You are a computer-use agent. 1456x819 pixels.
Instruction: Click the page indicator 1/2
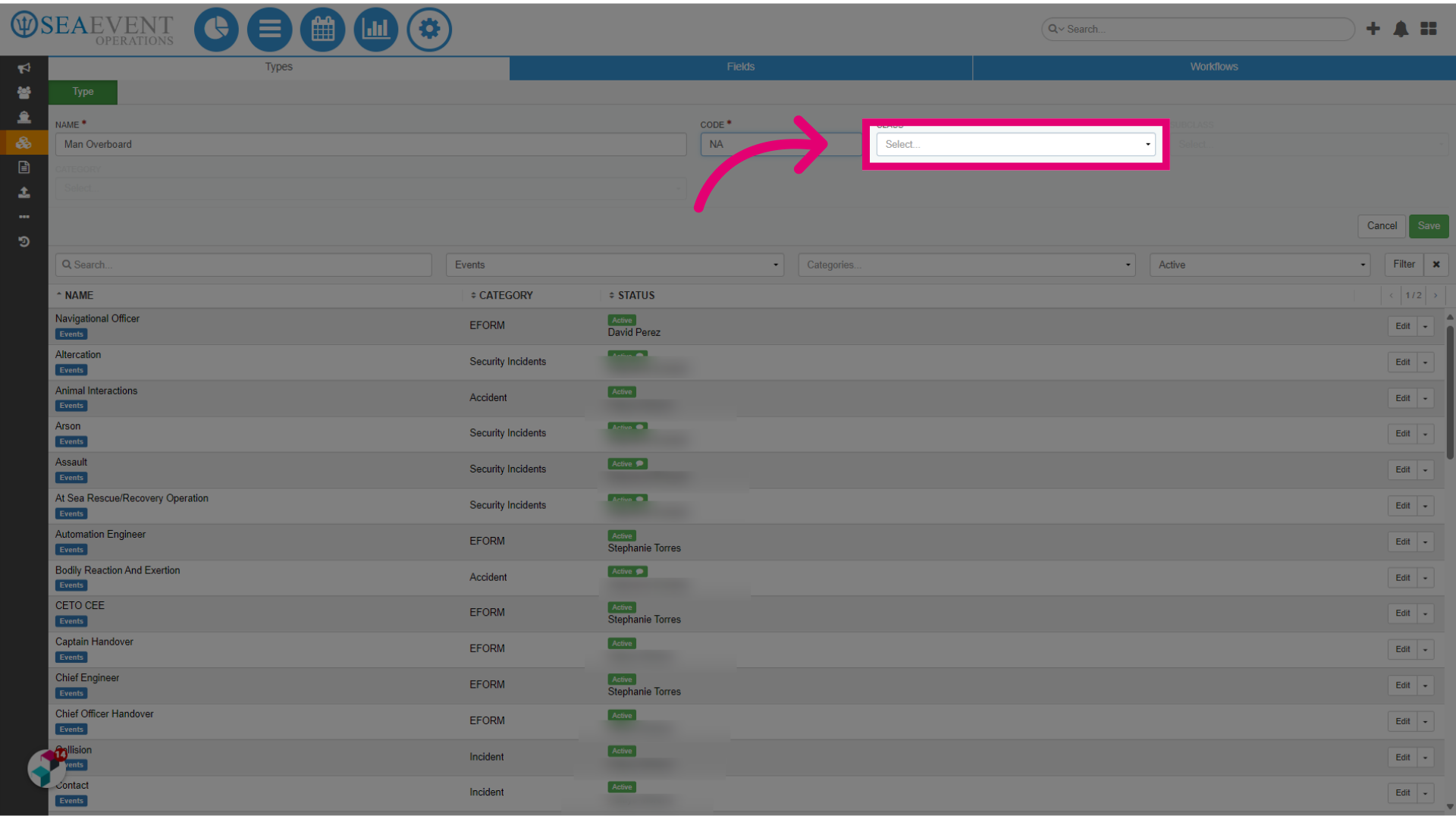[x=1414, y=295]
